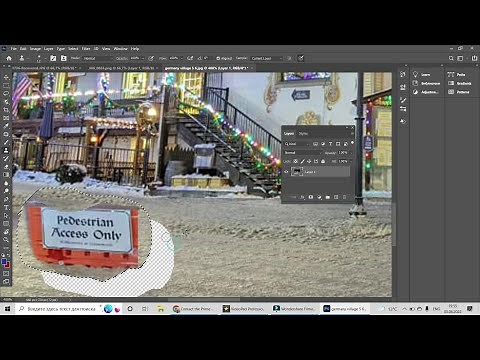Image resolution: width=480 pixels, height=360 pixels.
Task: Select the Gradient tool
Action: pos(6,175)
